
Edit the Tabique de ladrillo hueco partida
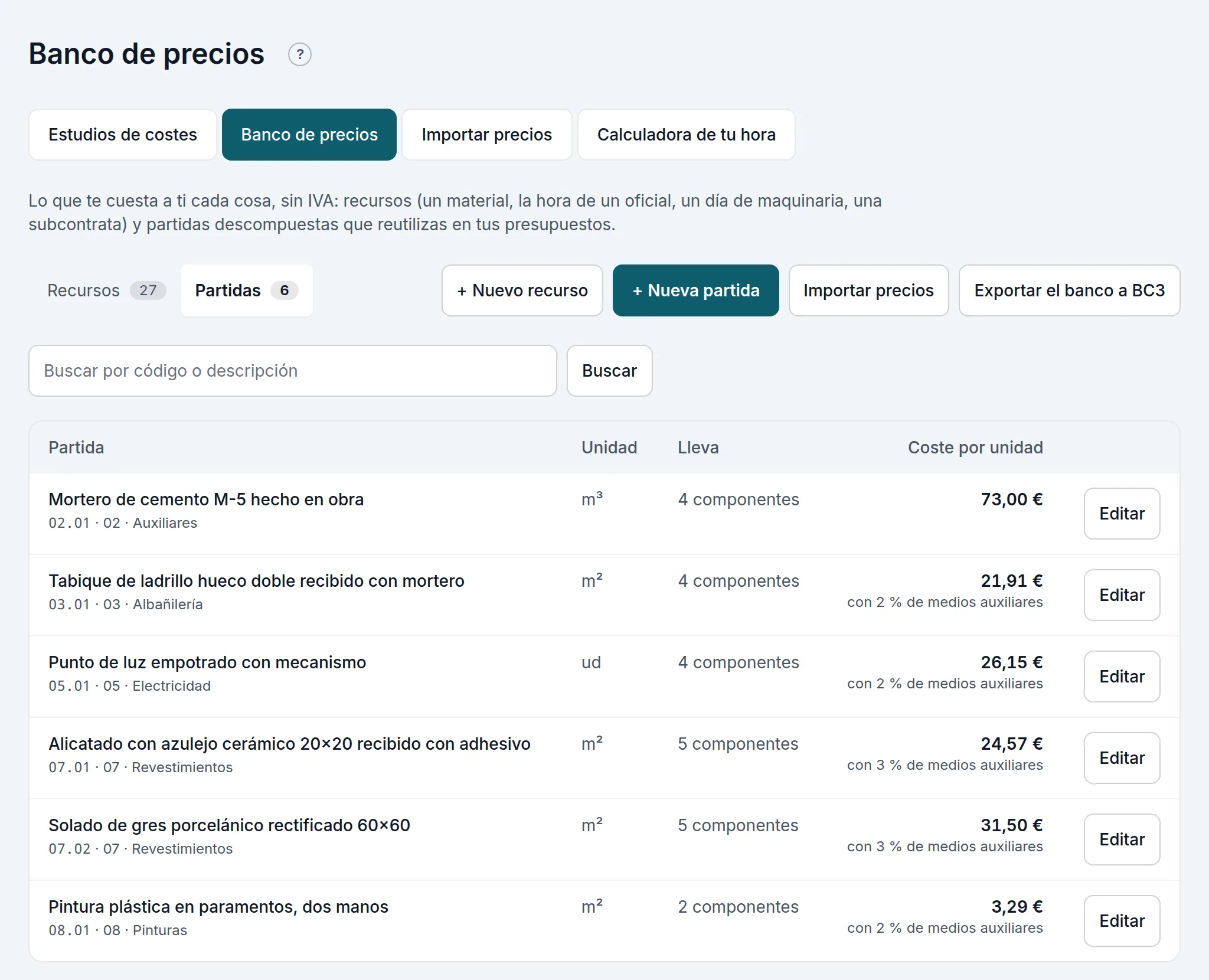tap(1122, 595)
